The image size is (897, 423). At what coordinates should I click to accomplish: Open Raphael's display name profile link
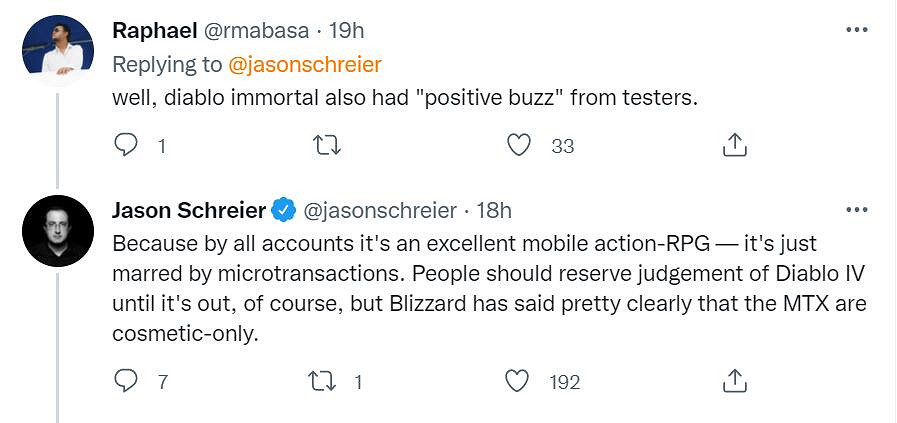click(154, 31)
